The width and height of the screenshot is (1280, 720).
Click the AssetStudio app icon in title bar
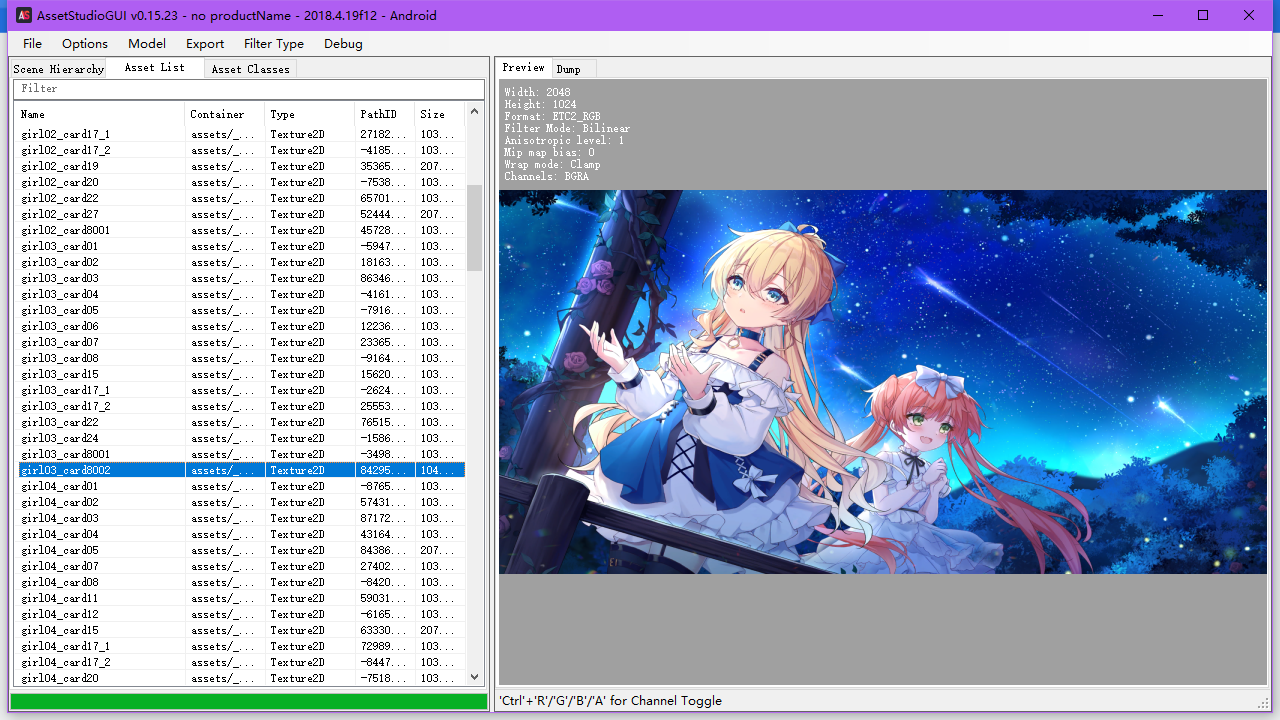(23, 15)
